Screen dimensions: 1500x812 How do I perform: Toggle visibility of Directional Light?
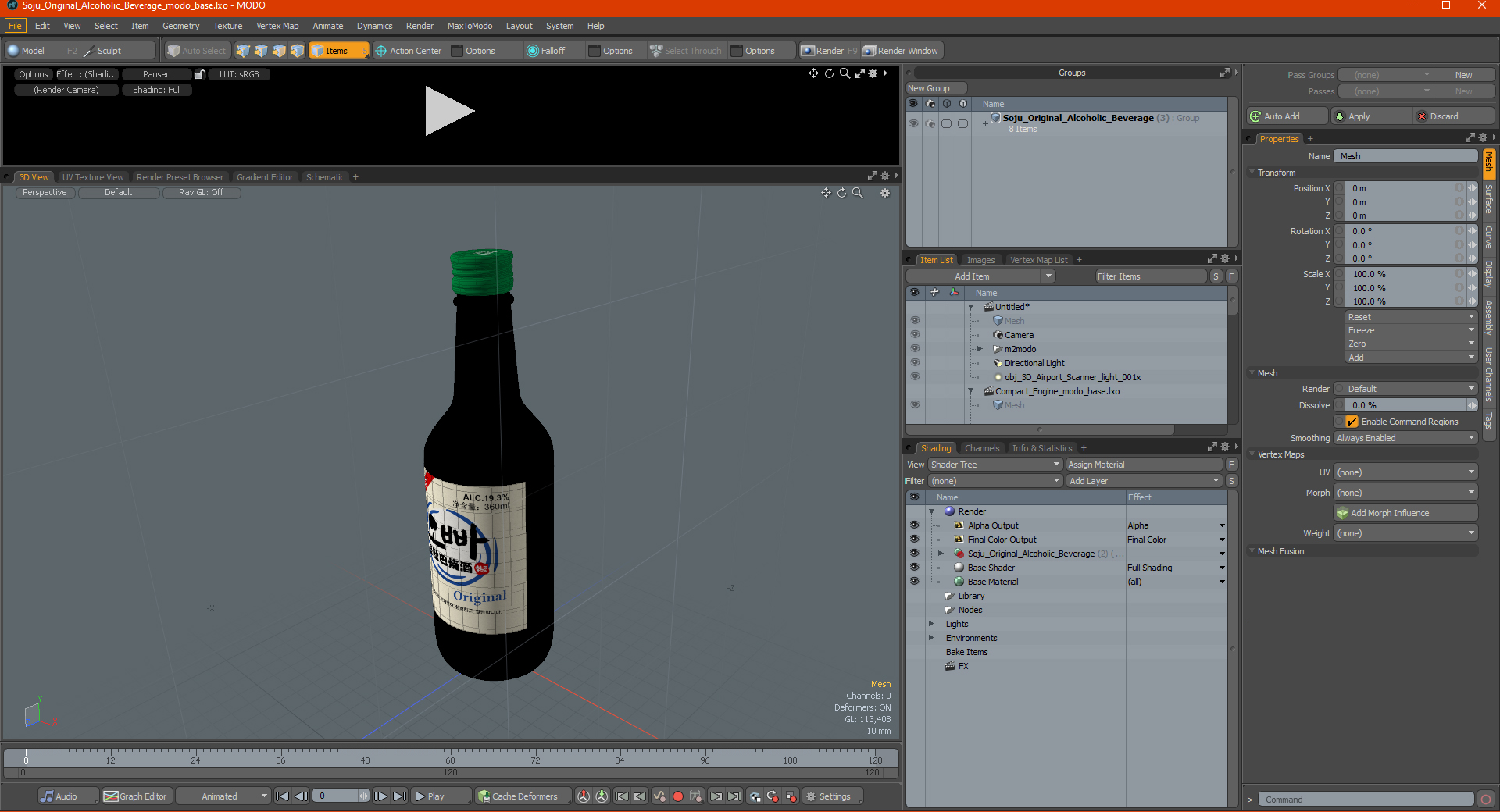pyautogui.click(x=915, y=363)
